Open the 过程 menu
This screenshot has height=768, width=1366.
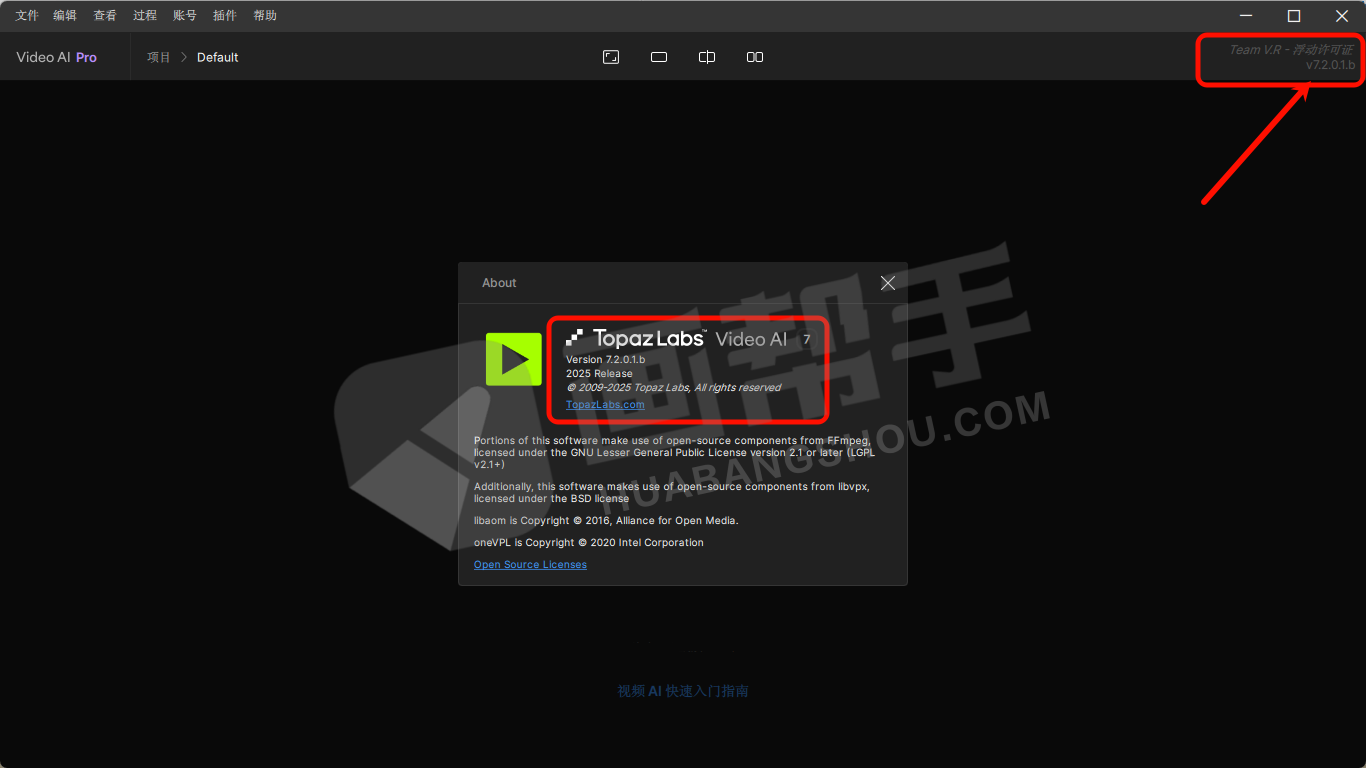click(145, 16)
